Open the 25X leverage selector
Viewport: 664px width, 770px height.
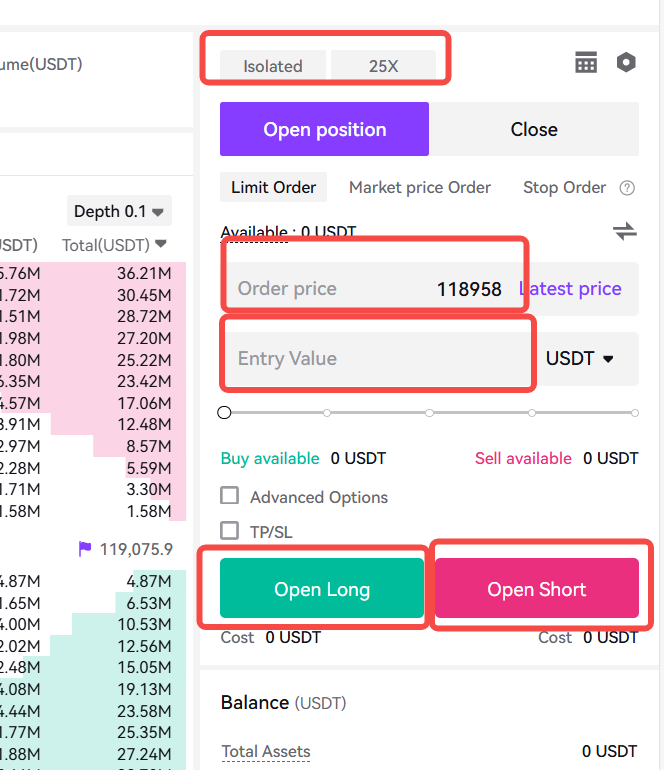click(x=384, y=65)
